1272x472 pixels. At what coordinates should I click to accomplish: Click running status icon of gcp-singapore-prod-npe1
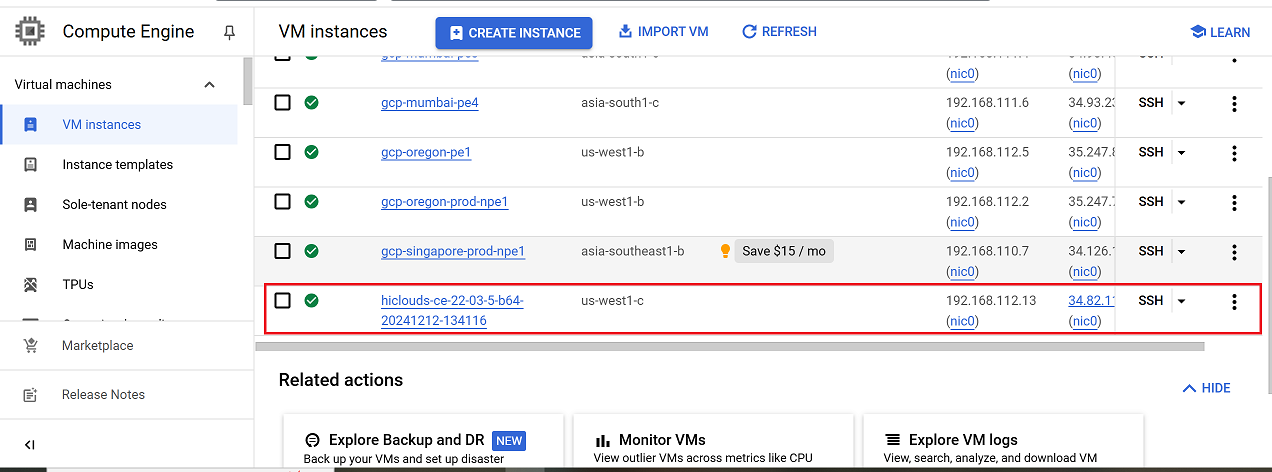pyautogui.click(x=312, y=251)
